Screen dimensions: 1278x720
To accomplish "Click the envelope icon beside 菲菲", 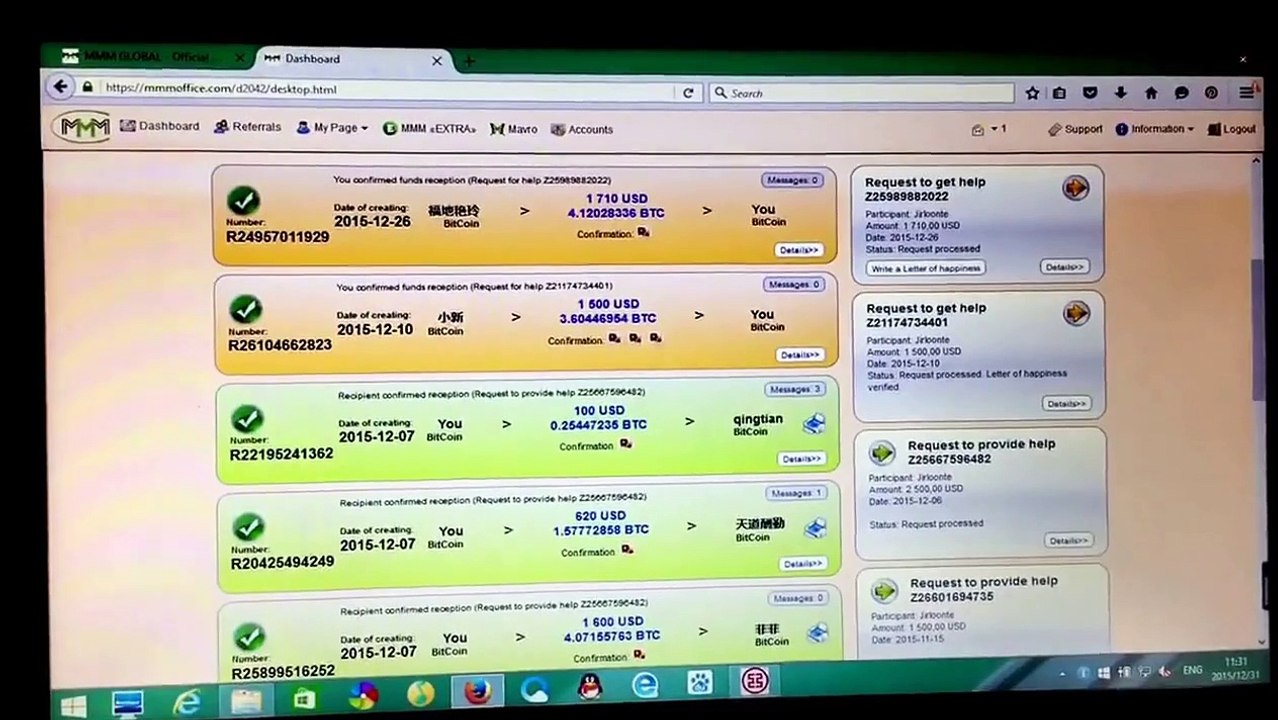I will pyautogui.click(x=818, y=633).
